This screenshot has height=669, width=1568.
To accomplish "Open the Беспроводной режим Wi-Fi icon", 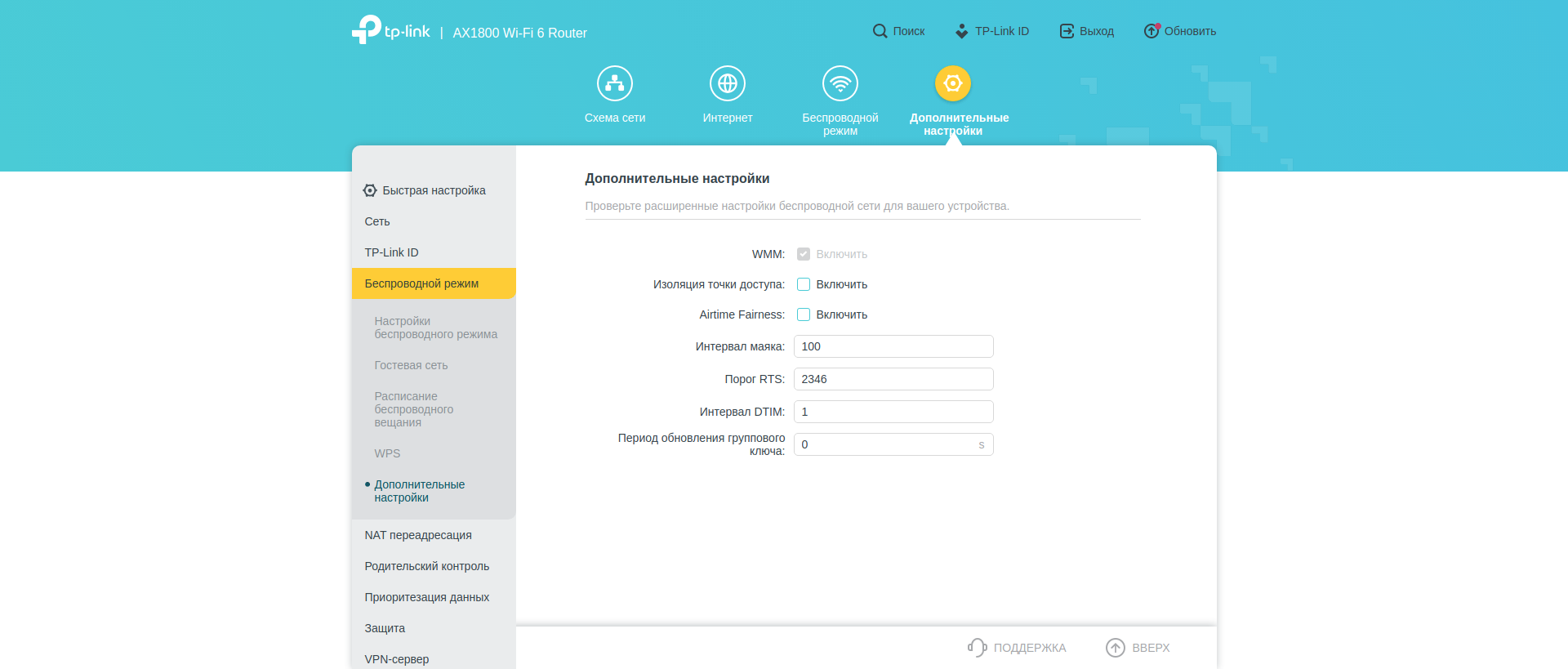I will (840, 83).
